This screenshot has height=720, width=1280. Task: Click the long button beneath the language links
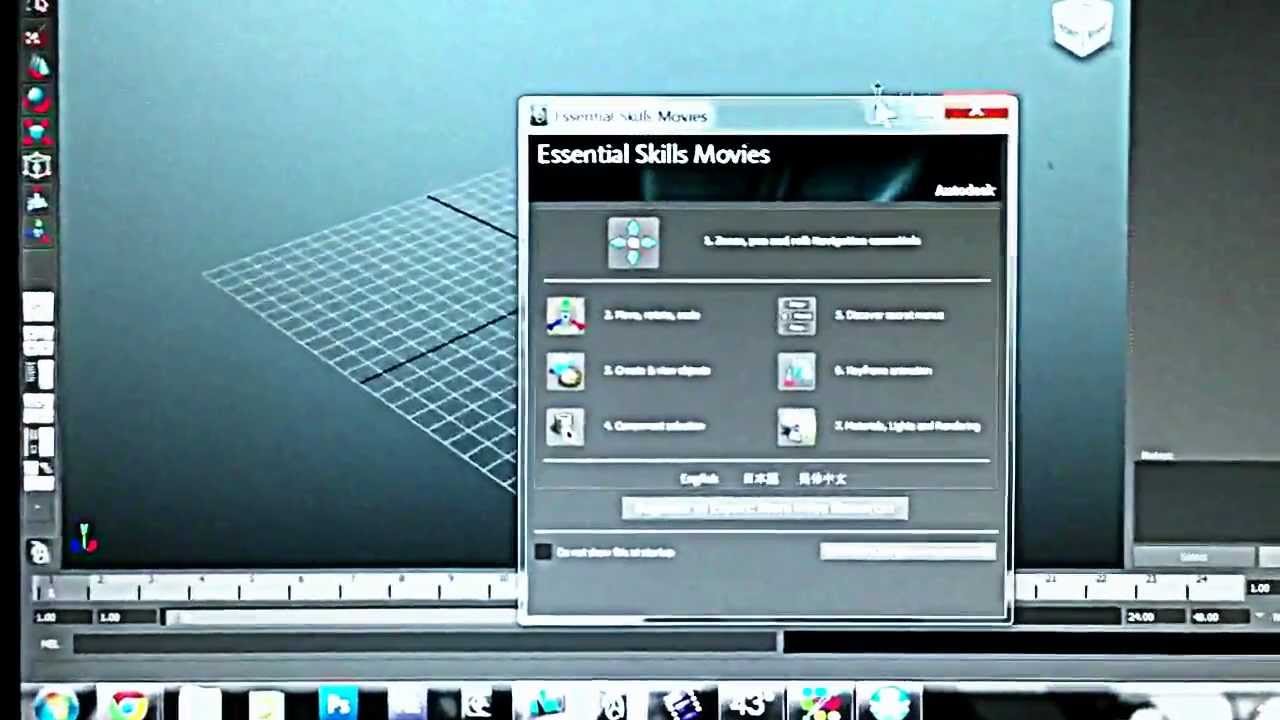tap(765, 509)
